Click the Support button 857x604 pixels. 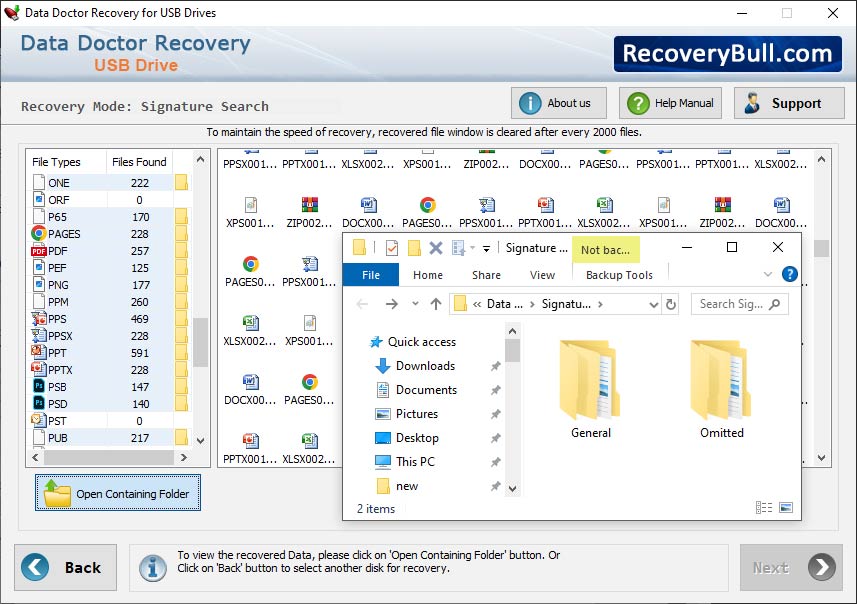(789, 103)
